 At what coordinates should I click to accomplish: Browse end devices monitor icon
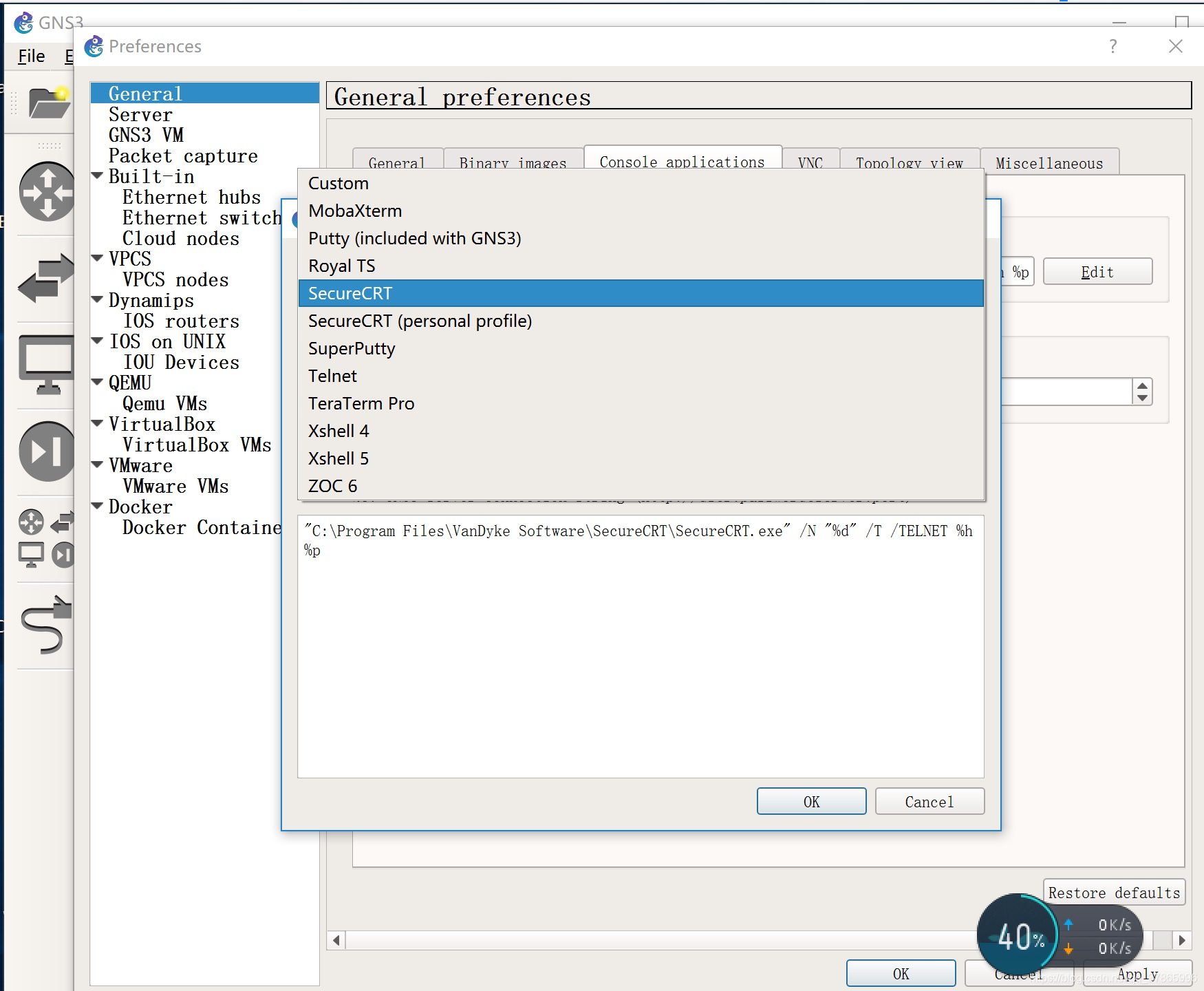(x=46, y=364)
